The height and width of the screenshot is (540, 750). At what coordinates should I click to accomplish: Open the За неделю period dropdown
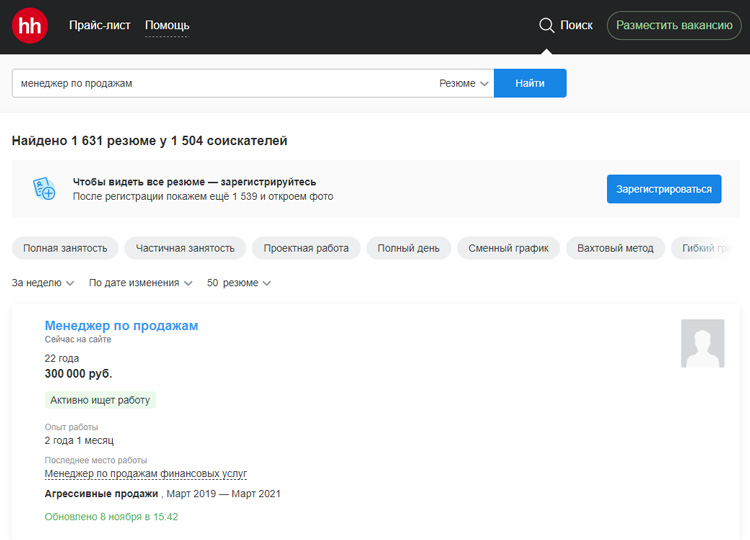43,283
